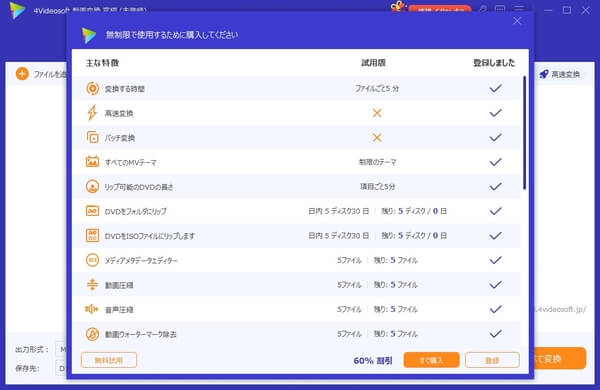Click the DVD folder rip icon
This screenshot has height=390, width=600.
coord(92,211)
